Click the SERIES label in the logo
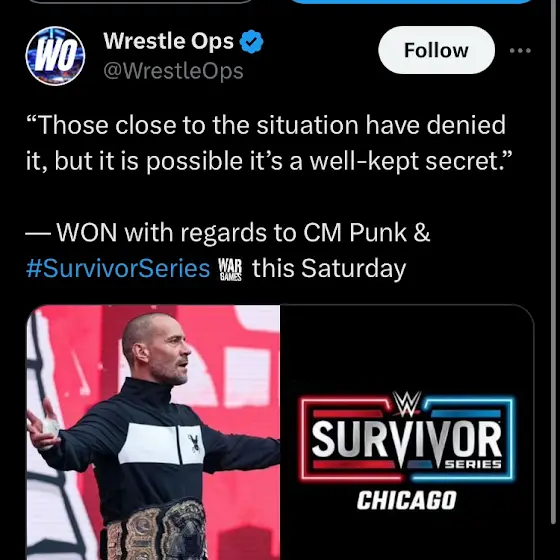This screenshot has width=560, height=560. point(473,464)
